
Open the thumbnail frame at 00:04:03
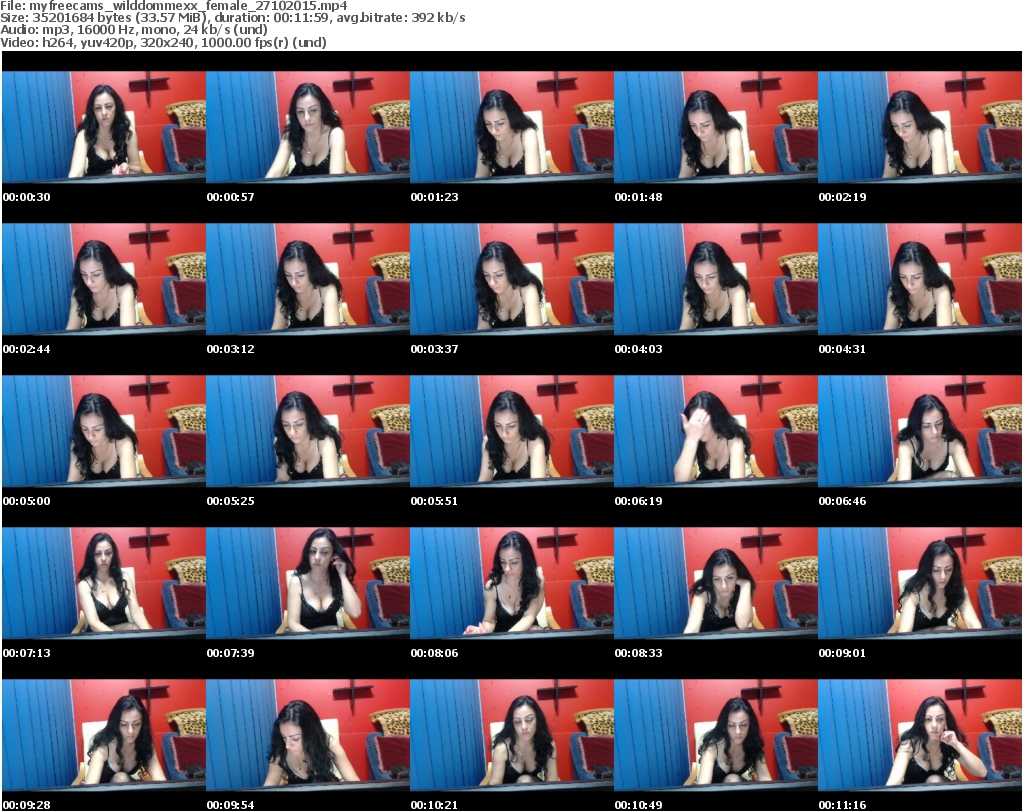(716, 279)
